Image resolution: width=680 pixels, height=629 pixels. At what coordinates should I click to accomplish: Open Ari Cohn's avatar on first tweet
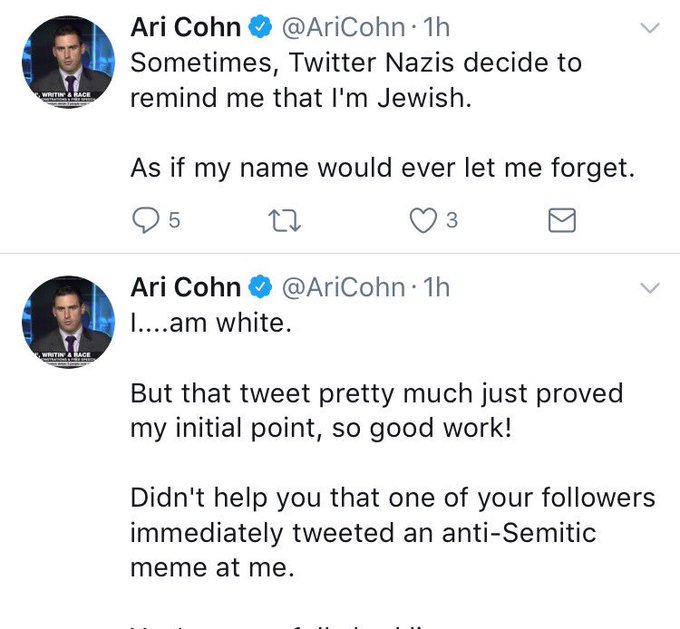coord(69,62)
